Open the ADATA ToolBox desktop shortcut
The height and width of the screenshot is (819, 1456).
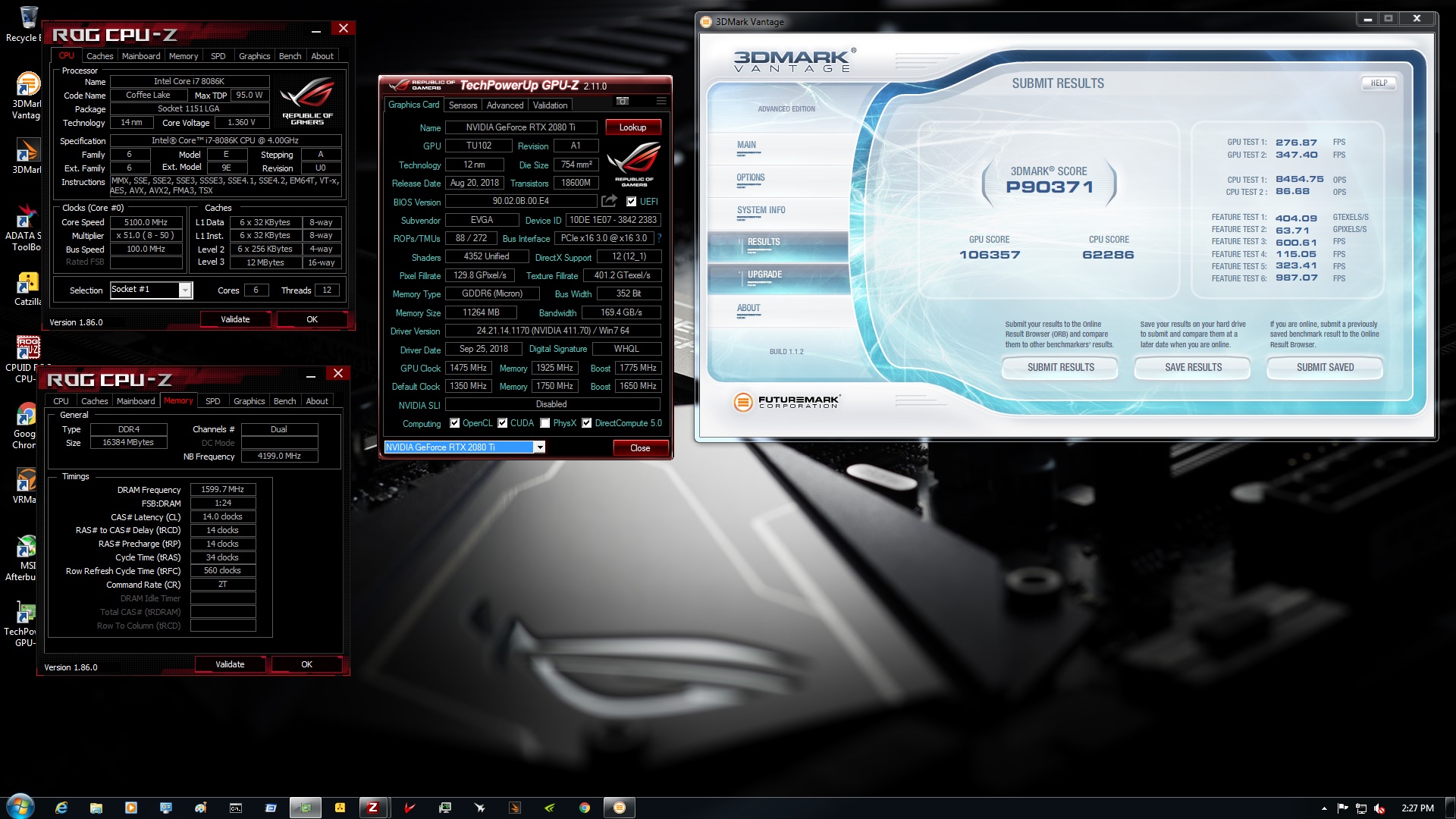coord(25,227)
